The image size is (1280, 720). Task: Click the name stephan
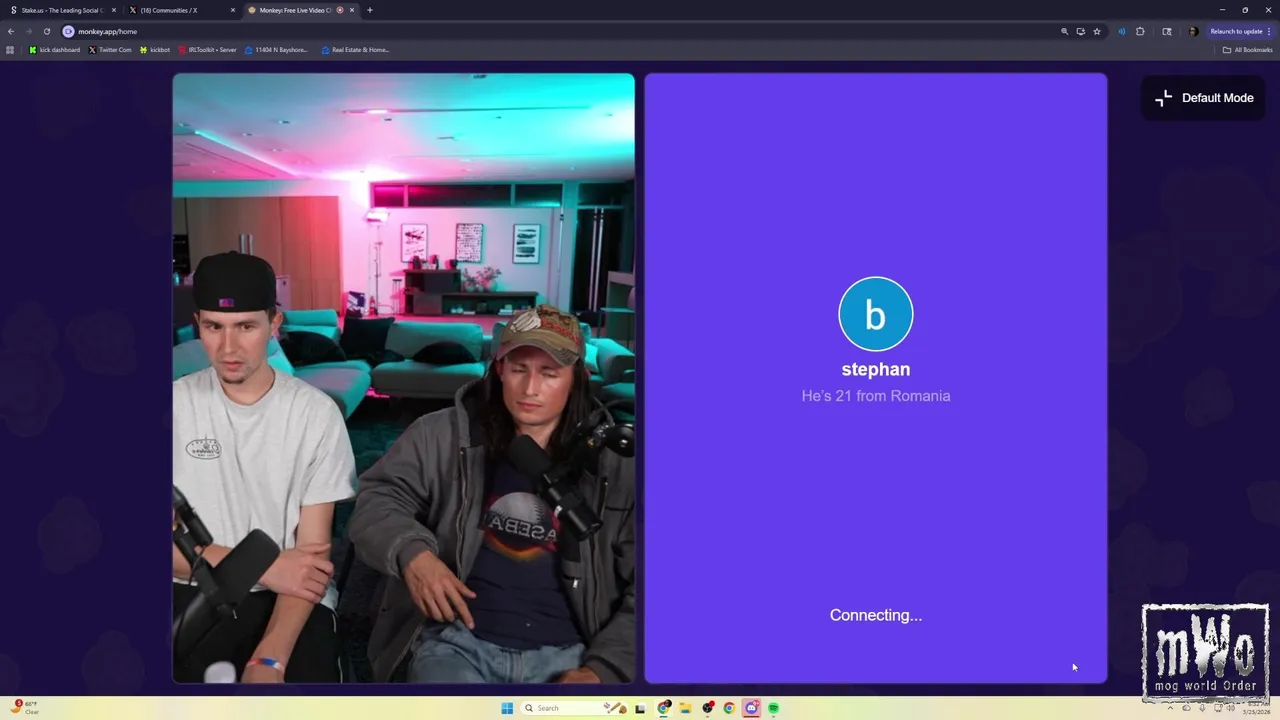click(876, 369)
